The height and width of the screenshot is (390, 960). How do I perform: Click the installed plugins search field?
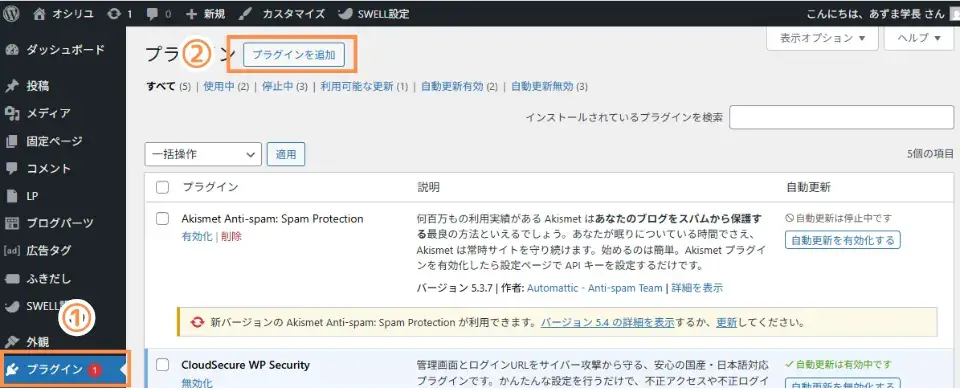(841, 117)
